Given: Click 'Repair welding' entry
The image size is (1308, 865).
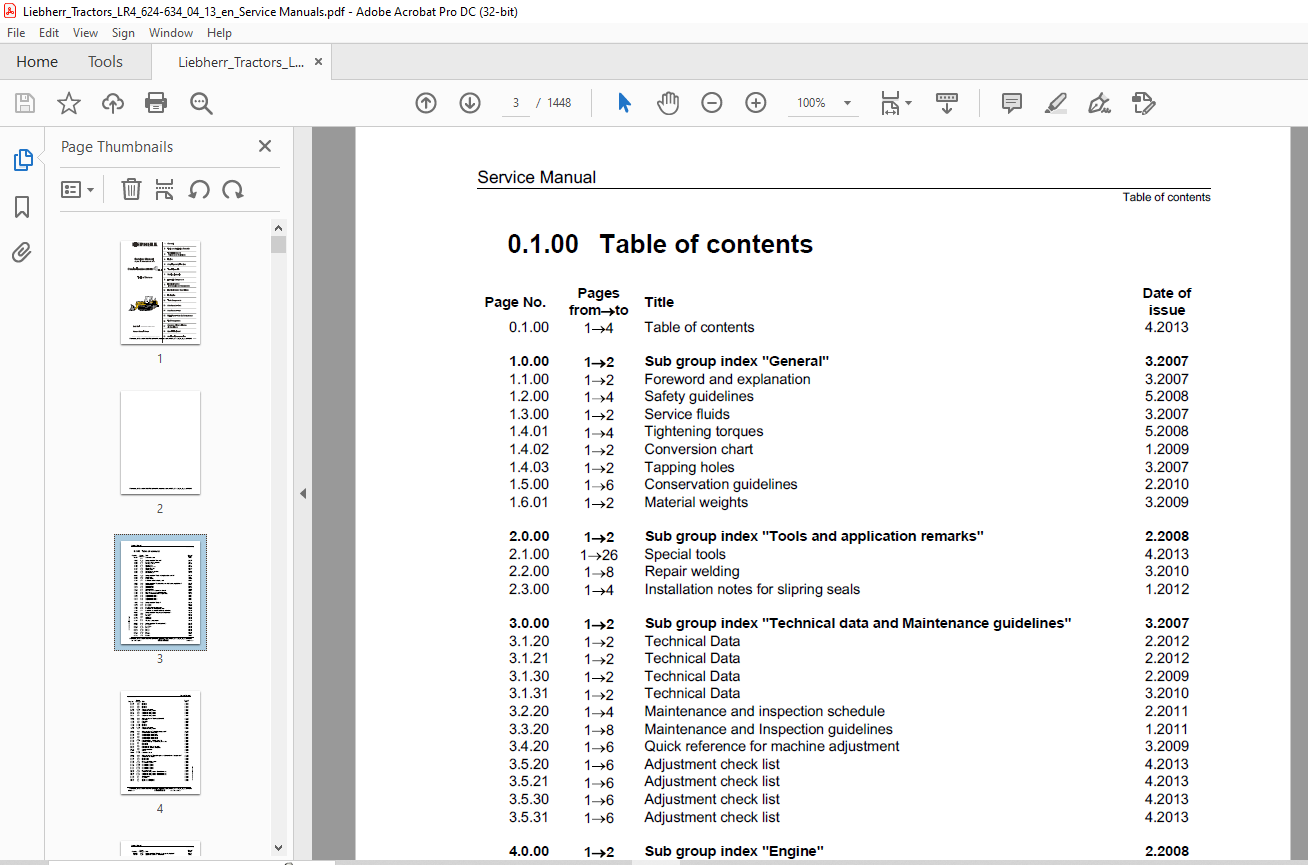Looking at the screenshot, I should pyautogui.click(x=691, y=572).
